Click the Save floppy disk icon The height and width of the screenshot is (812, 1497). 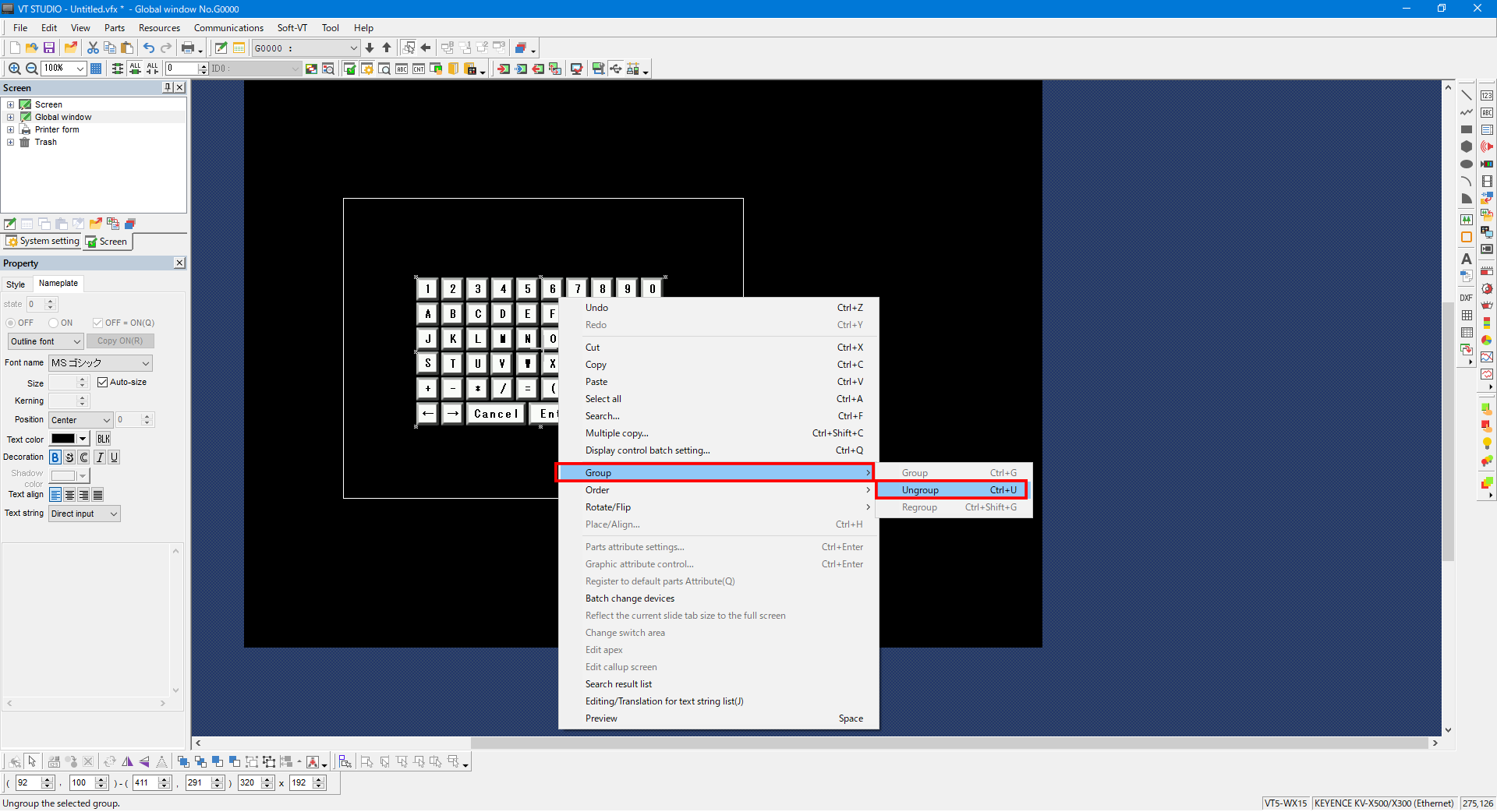click(49, 48)
